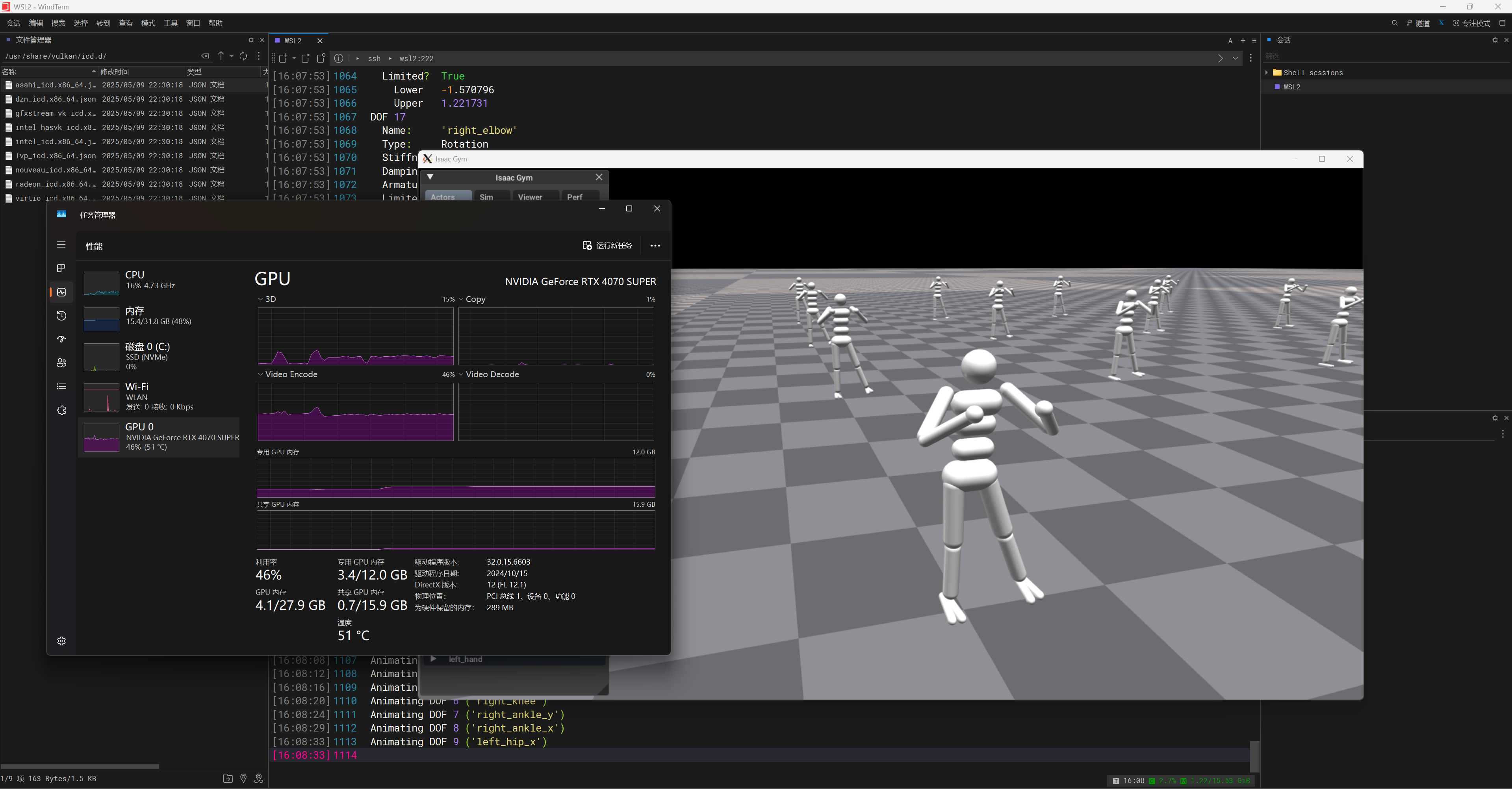Click the 运行新任务 button
The width and height of the screenshot is (1512, 789).
pyautogui.click(x=607, y=245)
